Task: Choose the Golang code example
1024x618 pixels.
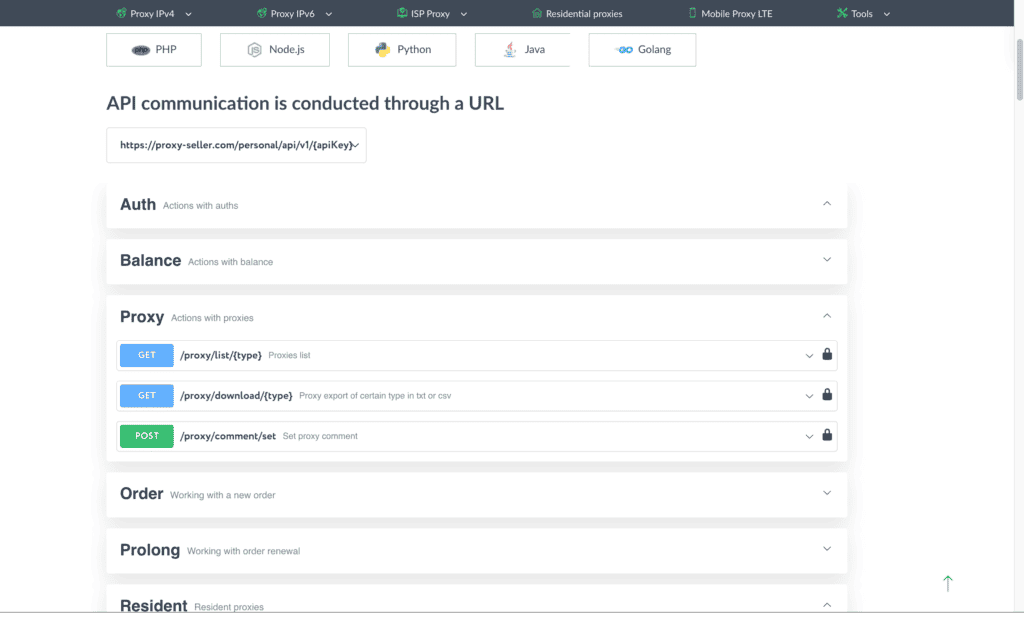Action: 643,50
